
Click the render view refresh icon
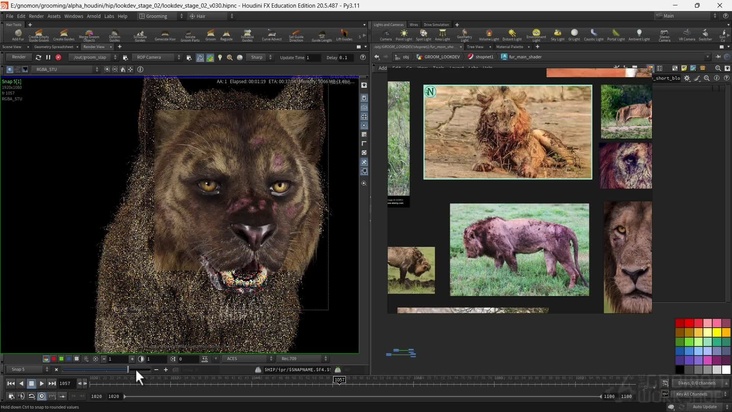(38, 57)
